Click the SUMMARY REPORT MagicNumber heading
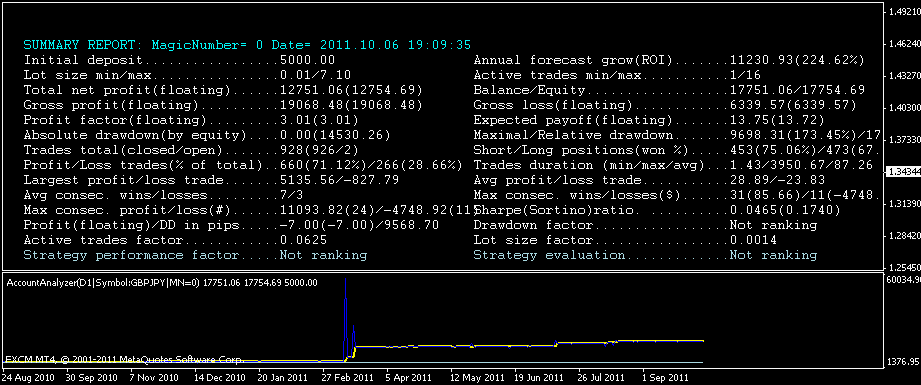921x385 pixels. coord(247,45)
